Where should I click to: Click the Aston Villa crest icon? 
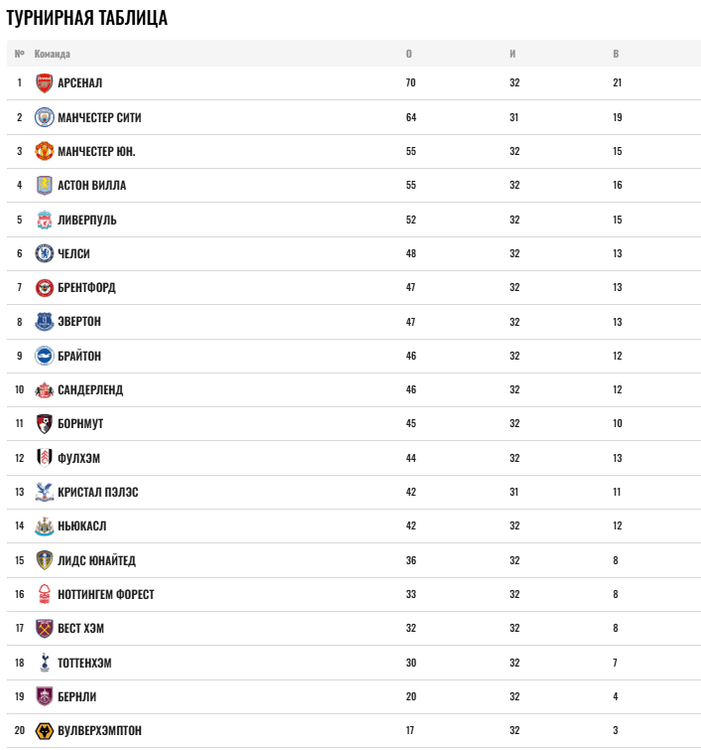(44, 185)
